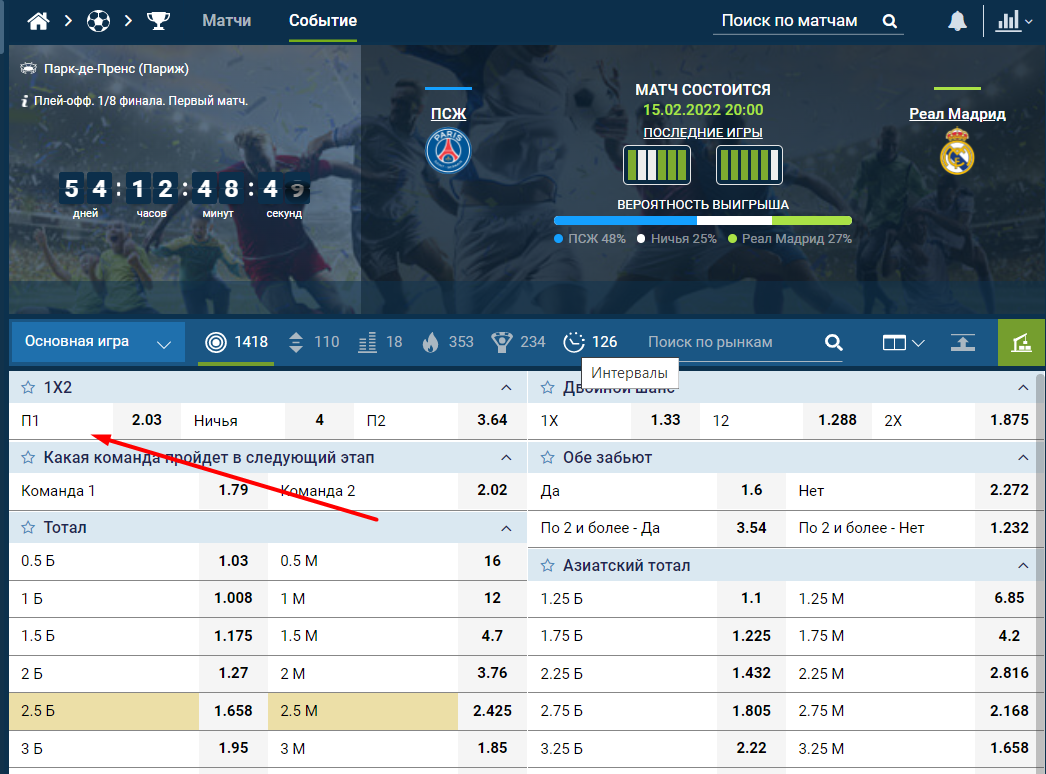The height and width of the screenshot is (774, 1046).
Task: Click the market search magnifier icon
Action: (834, 342)
